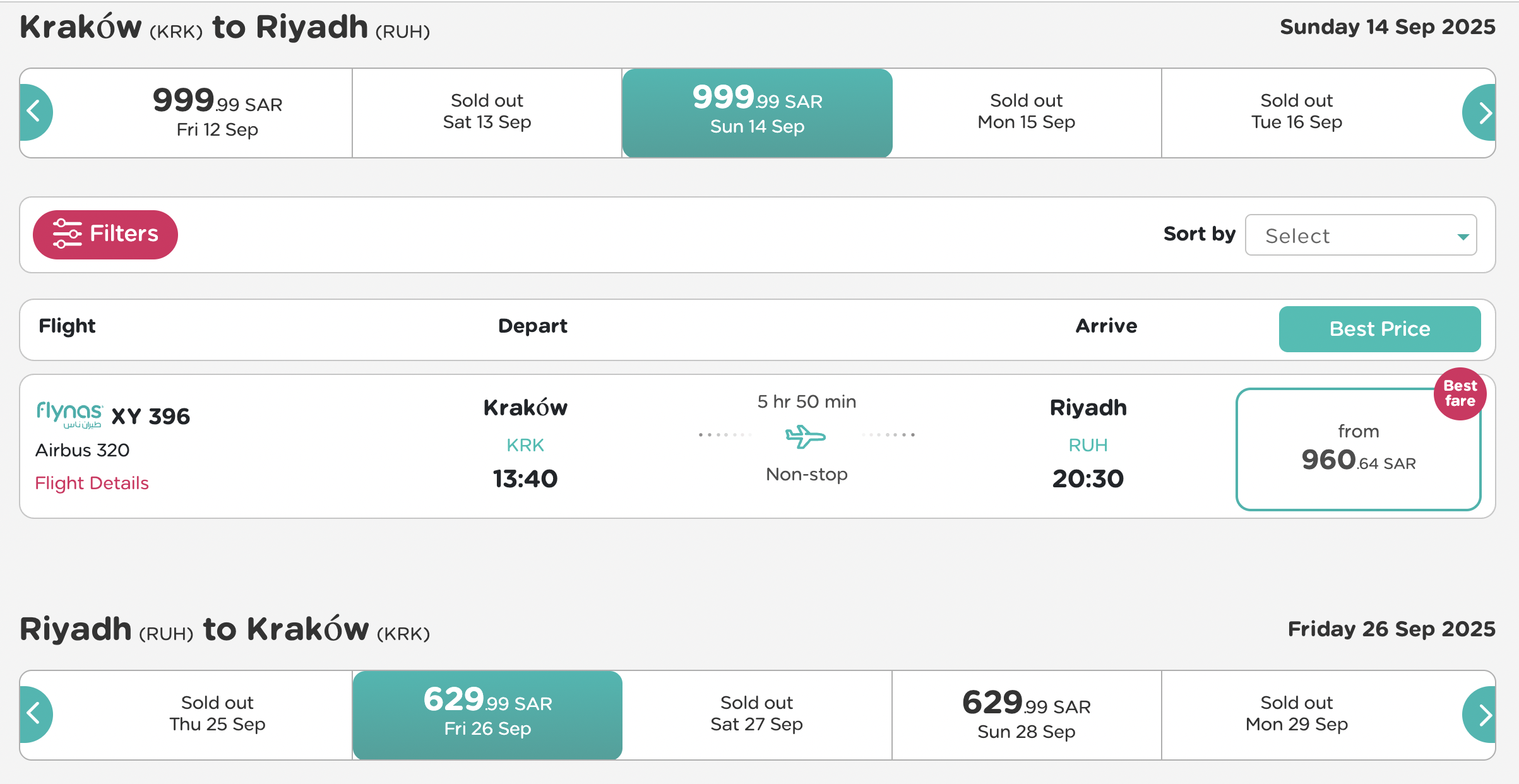Image resolution: width=1519 pixels, height=784 pixels.
Task: Click the Sort by dropdown arrow
Action: tap(1463, 237)
